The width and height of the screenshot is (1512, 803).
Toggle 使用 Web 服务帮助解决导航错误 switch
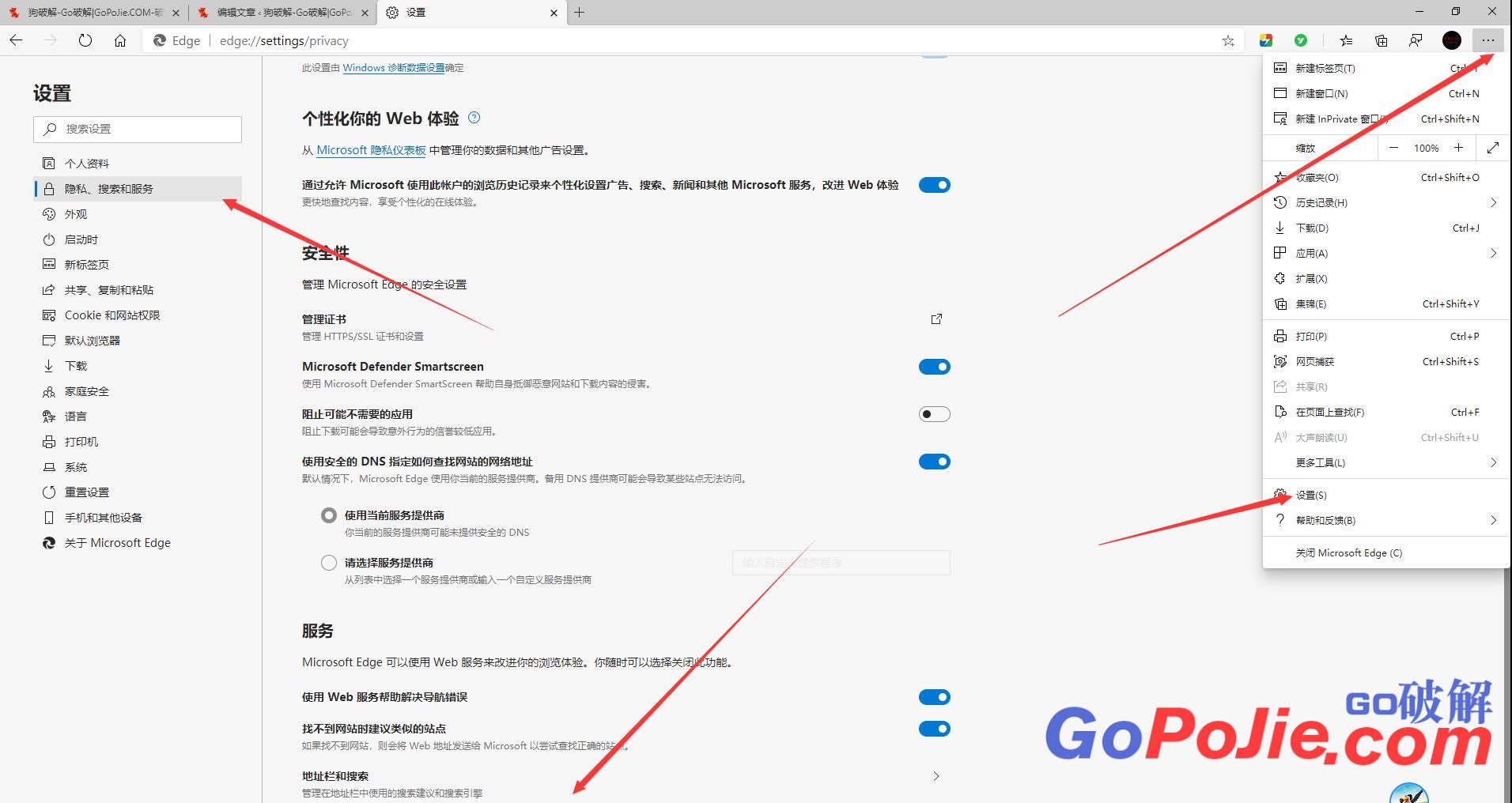pyautogui.click(x=934, y=697)
